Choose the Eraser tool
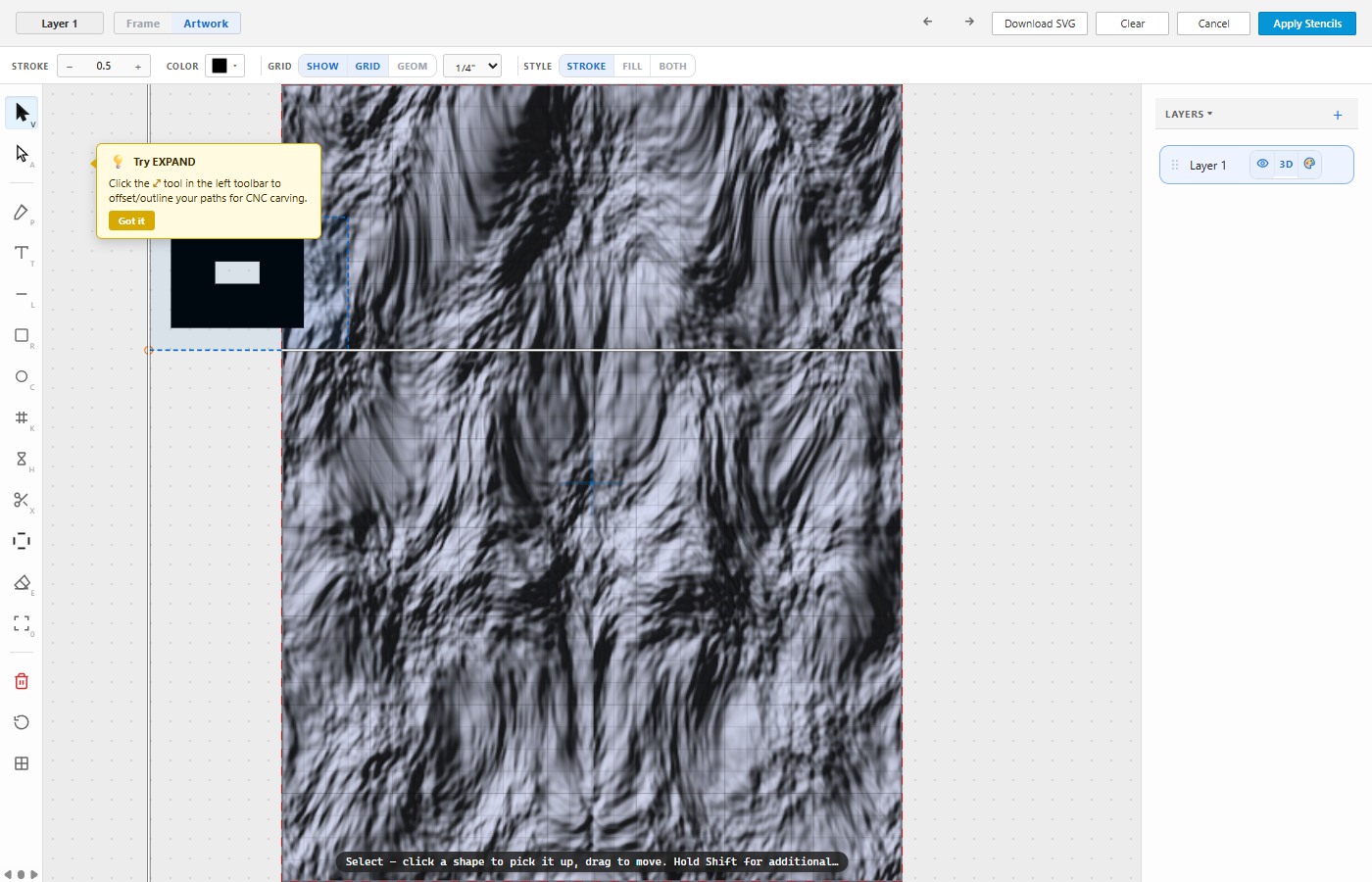Screen dimensions: 1372x882 click(x=22, y=582)
